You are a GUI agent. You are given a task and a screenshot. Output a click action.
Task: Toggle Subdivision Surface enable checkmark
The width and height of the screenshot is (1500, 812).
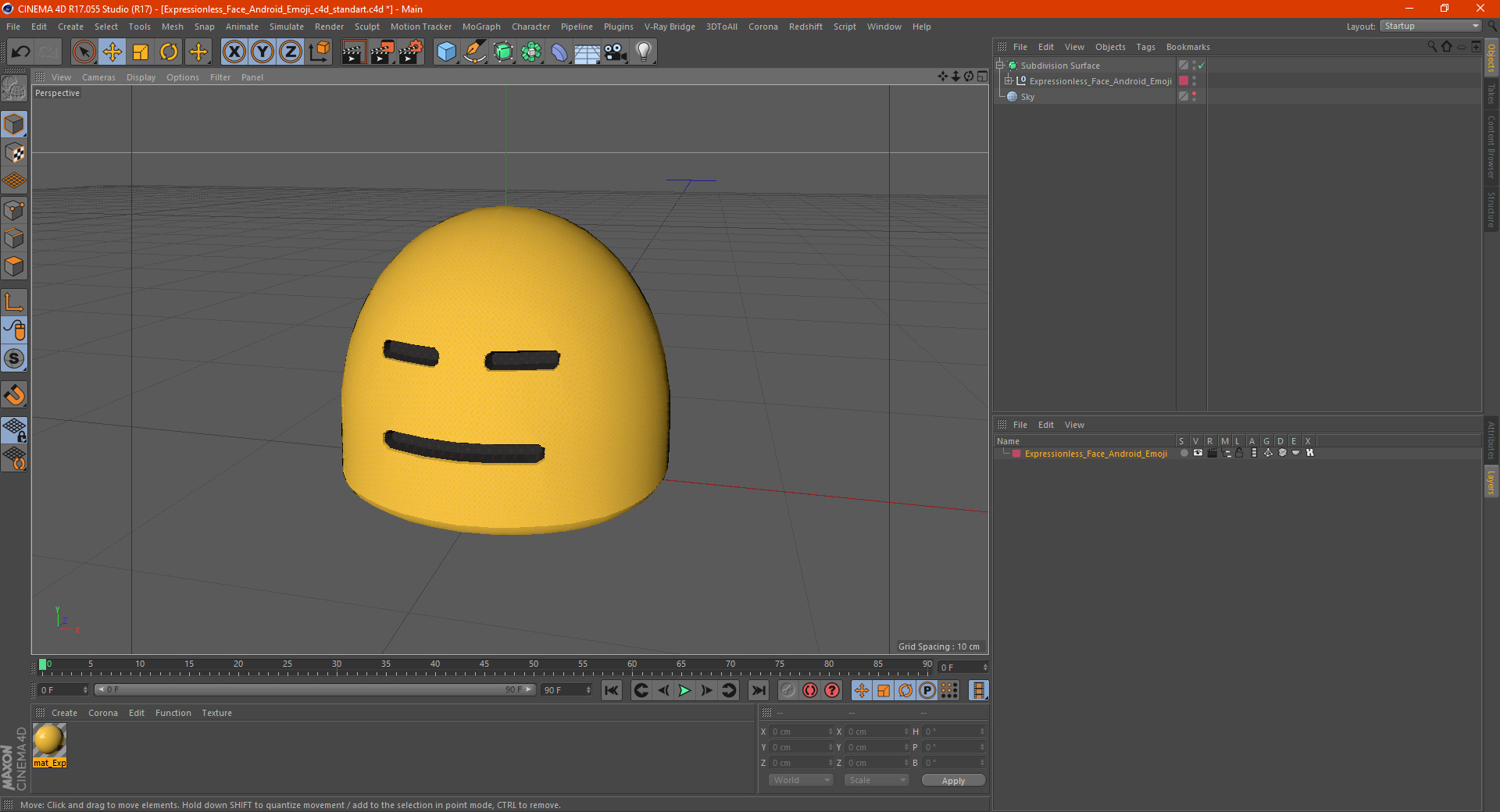[1202, 66]
